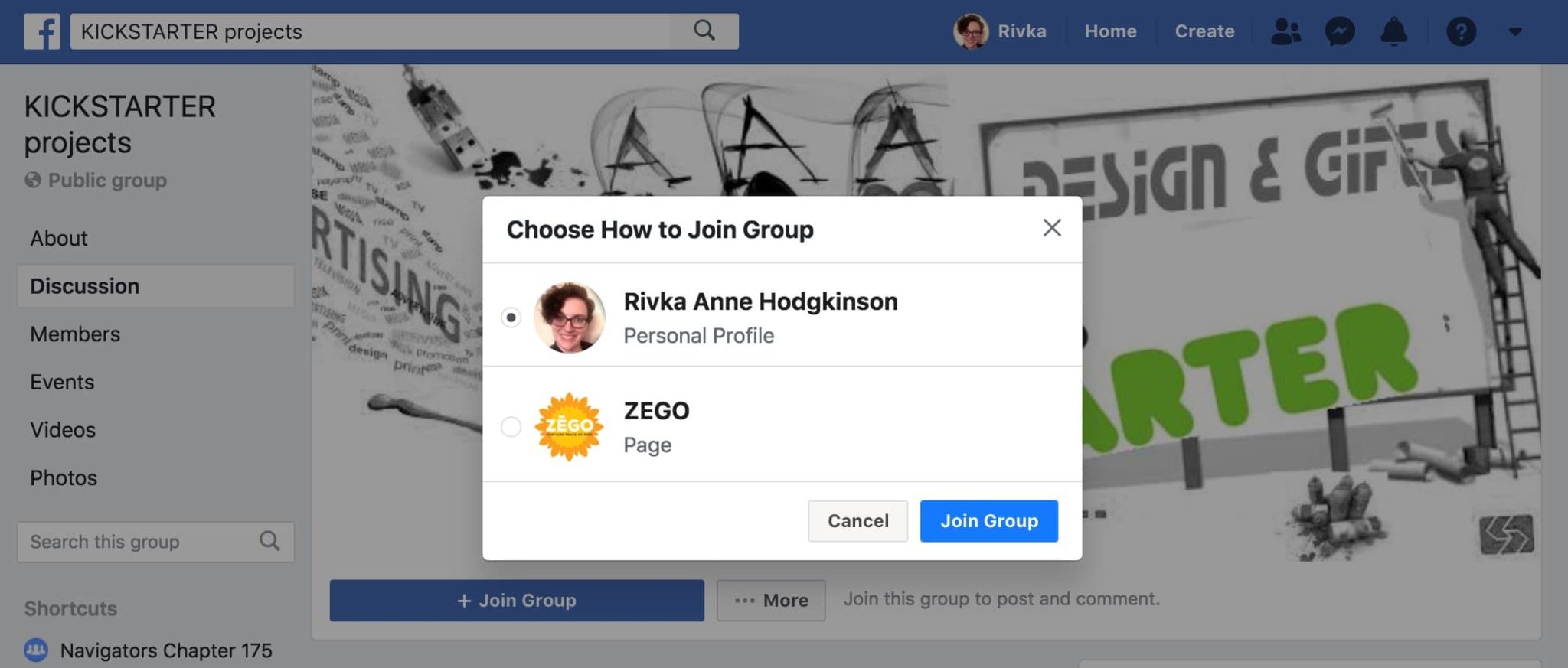Click the Public group globe icon
The image size is (1568, 668).
pyautogui.click(x=33, y=180)
